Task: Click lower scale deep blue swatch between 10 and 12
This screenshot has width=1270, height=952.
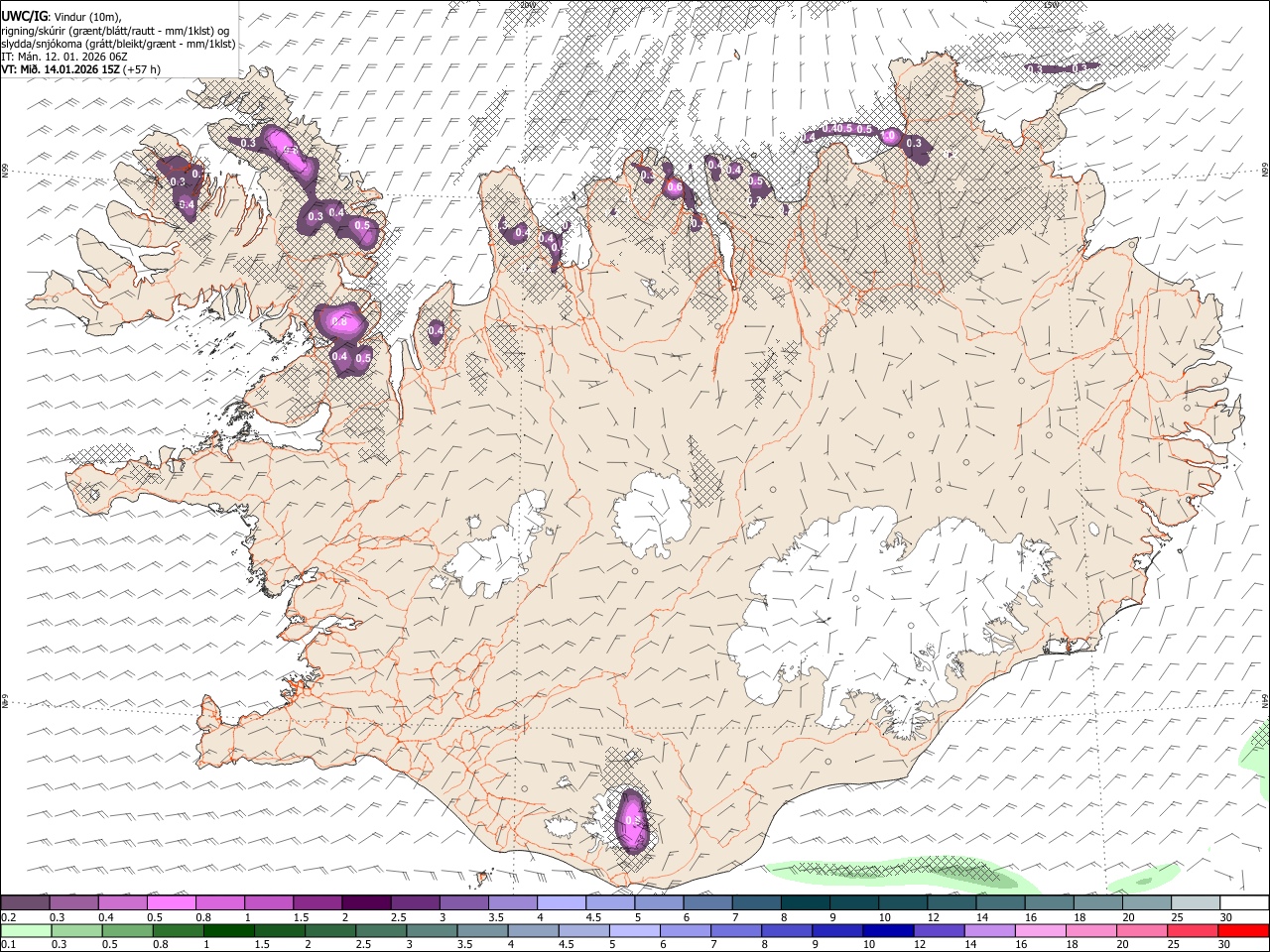Action: [x=887, y=931]
